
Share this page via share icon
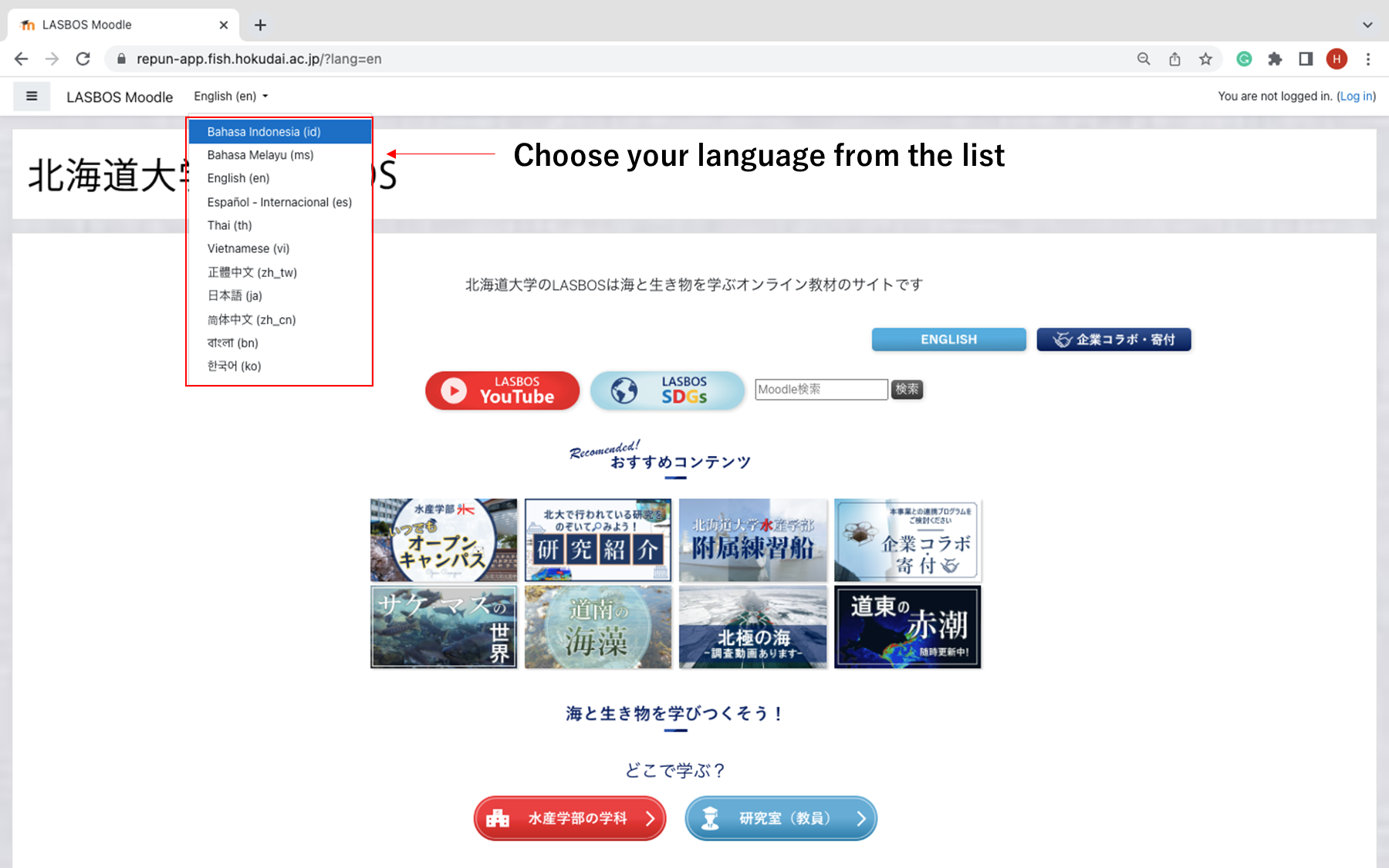click(1174, 59)
